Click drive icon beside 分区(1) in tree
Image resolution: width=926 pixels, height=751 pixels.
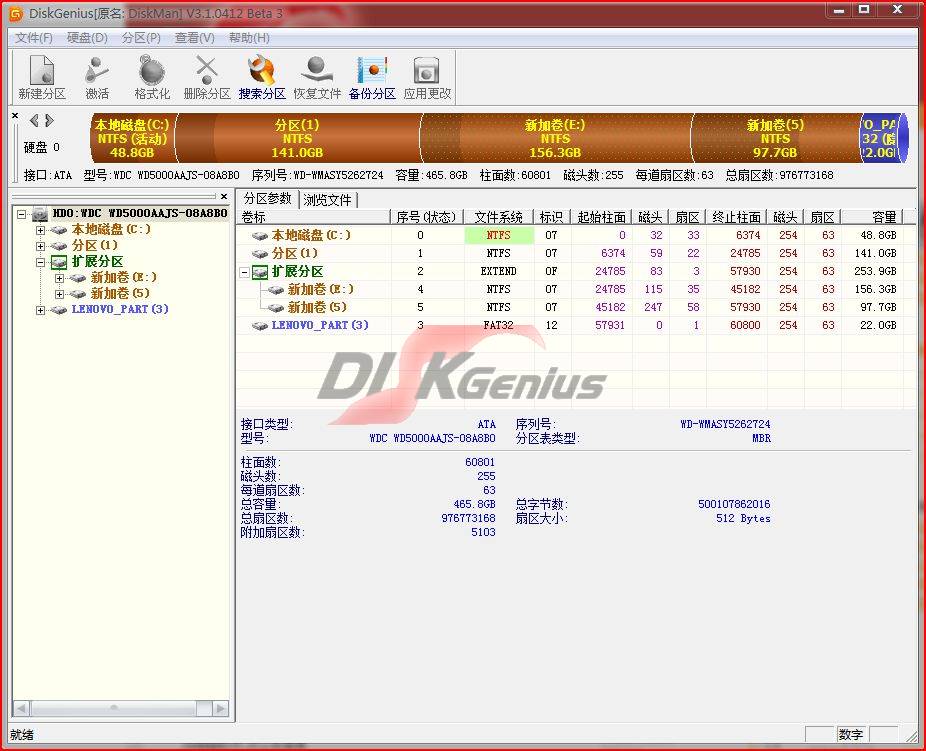click(58, 246)
